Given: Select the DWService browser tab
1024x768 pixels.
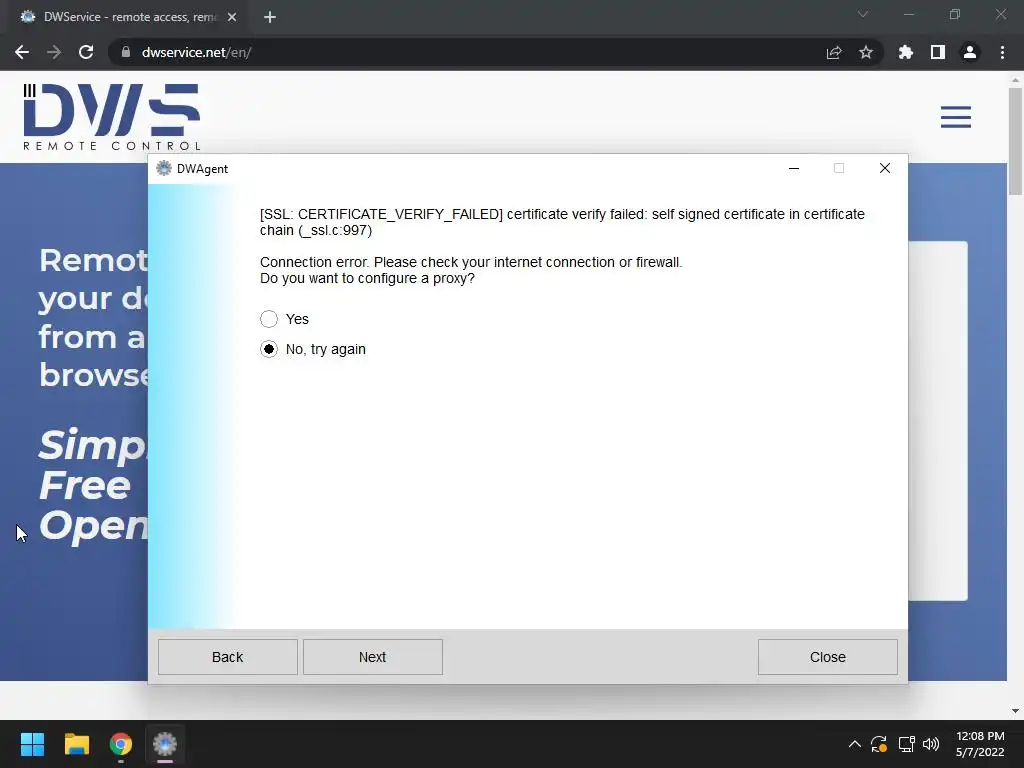Looking at the screenshot, I should click(x=124, y=17).
